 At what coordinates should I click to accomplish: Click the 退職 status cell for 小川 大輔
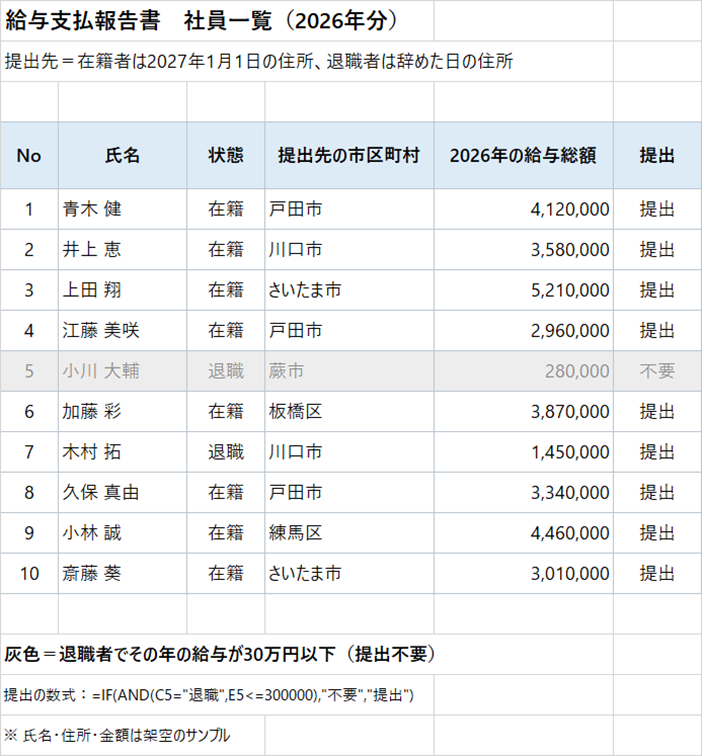point(226,371)
